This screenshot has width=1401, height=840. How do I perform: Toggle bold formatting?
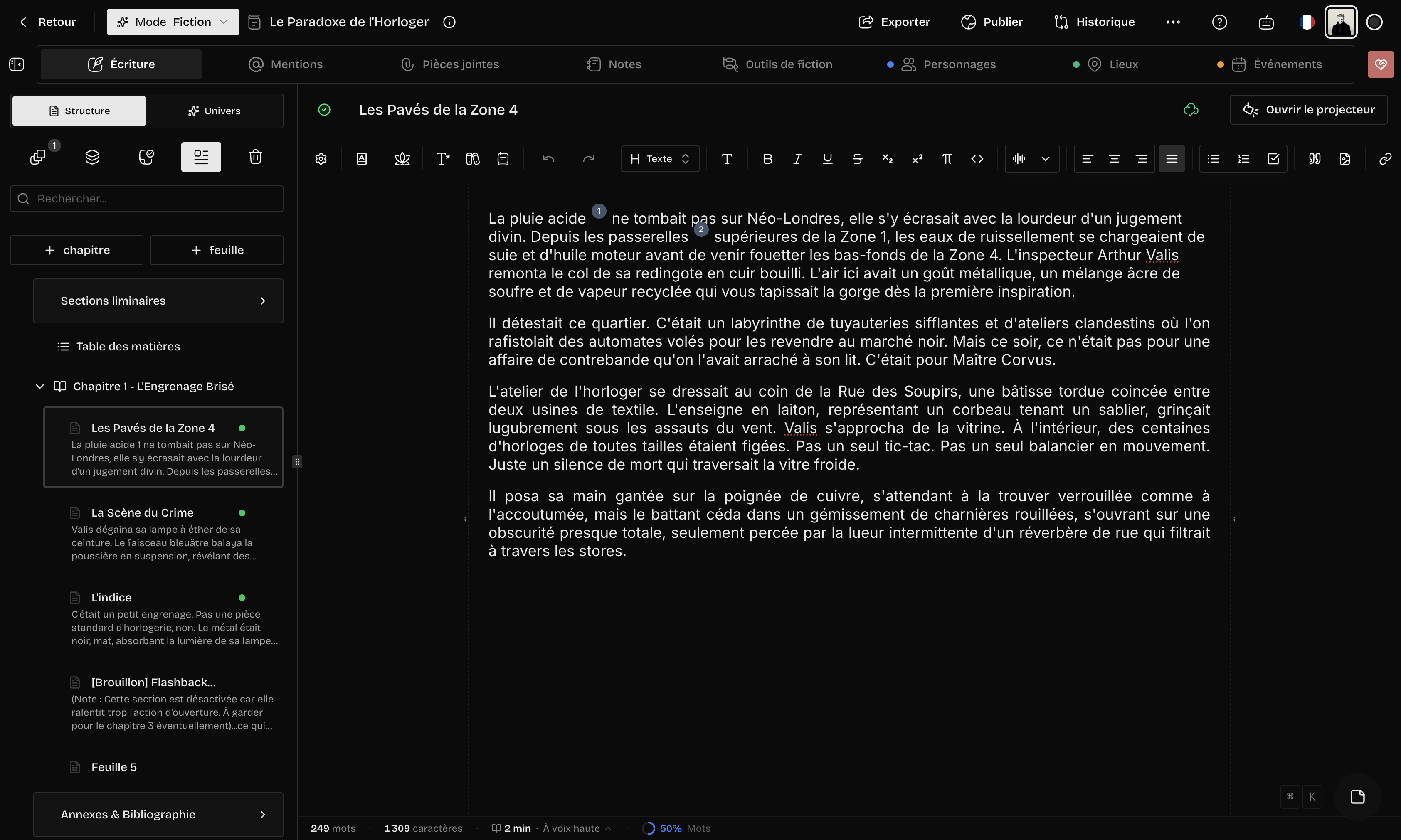pos(767,158)
